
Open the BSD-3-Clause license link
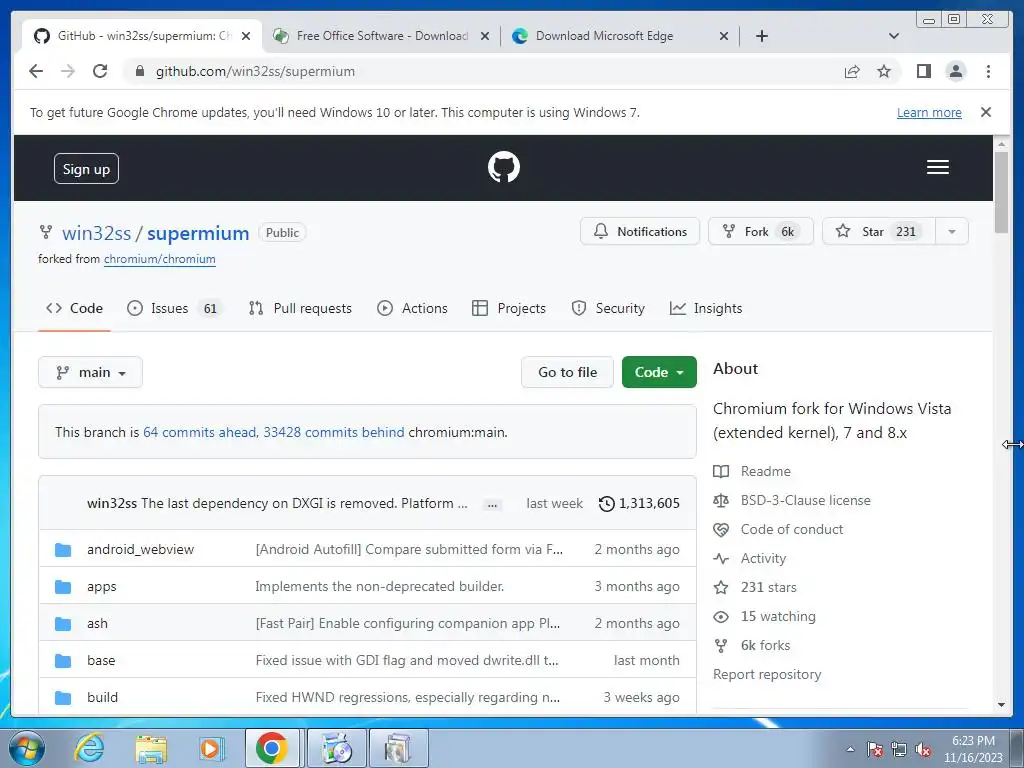click(805, 500)
